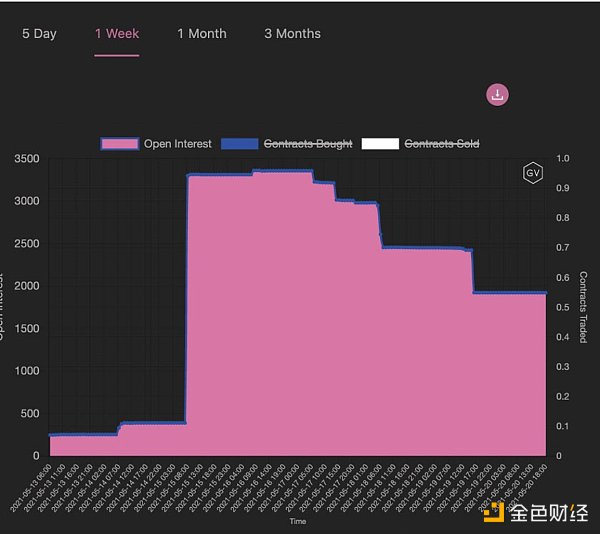The height and width of the screenshot is (534, 600).
Task: Click the pink download button
Action: click(x=498, y=95)
